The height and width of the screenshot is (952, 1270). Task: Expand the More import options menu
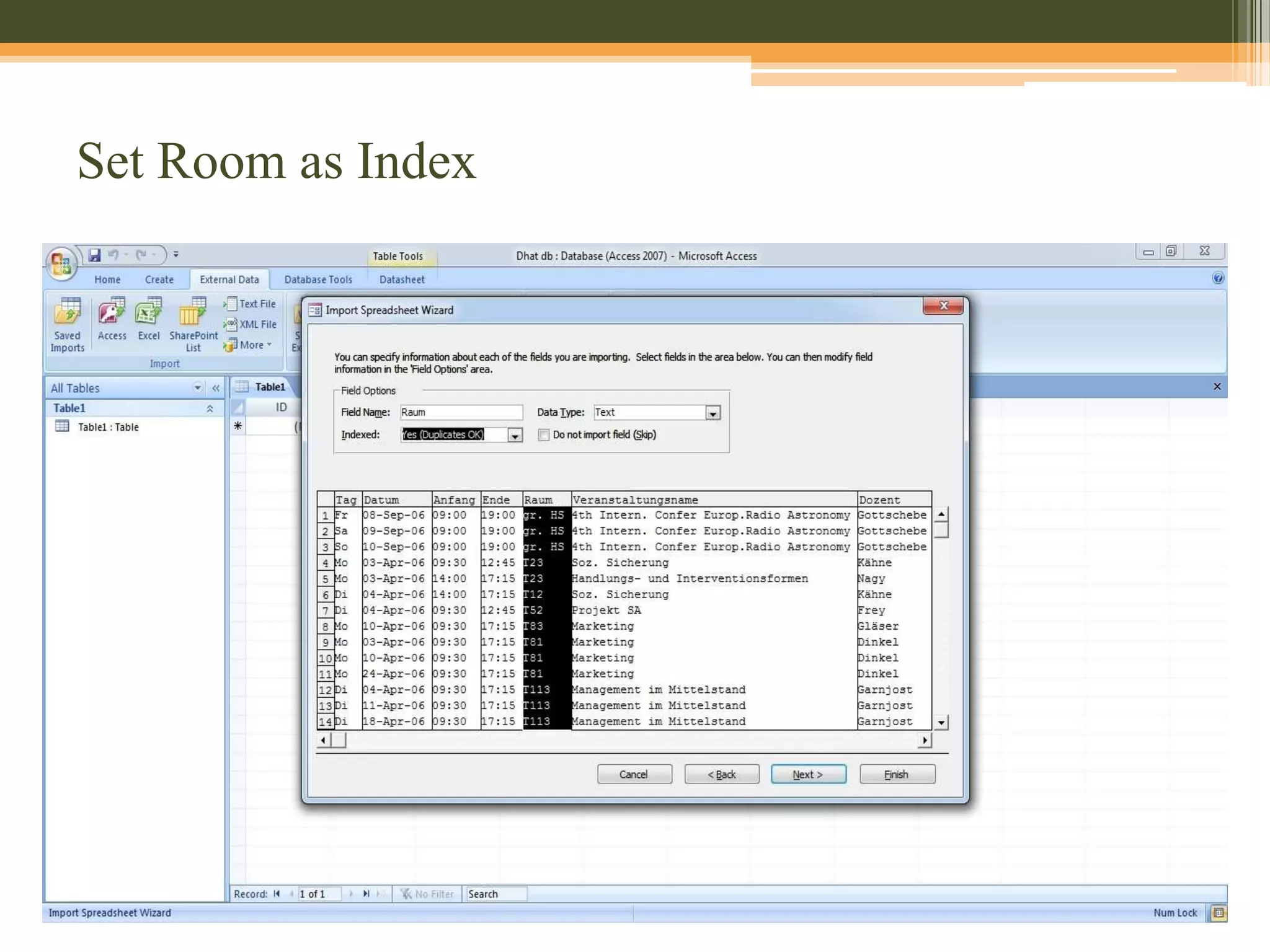pos(248,345)
